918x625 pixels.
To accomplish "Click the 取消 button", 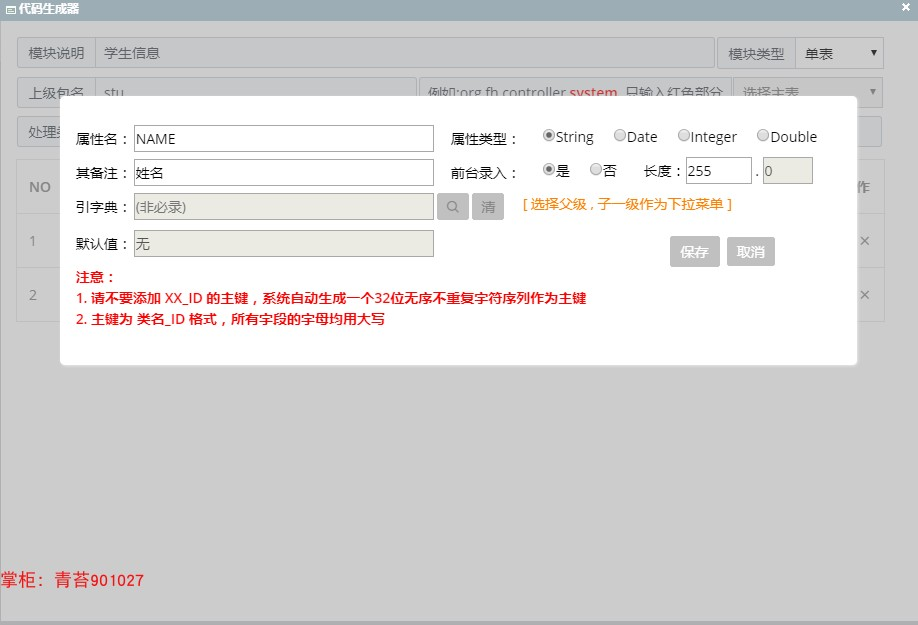I will pos(751,252).
